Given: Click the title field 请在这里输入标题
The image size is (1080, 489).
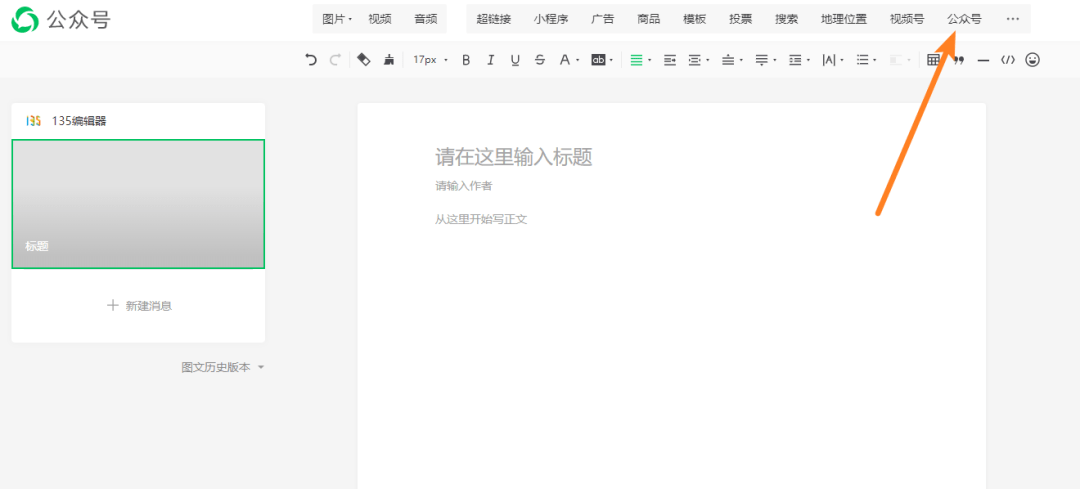Looking at the screenshot, I should [514, 157].
